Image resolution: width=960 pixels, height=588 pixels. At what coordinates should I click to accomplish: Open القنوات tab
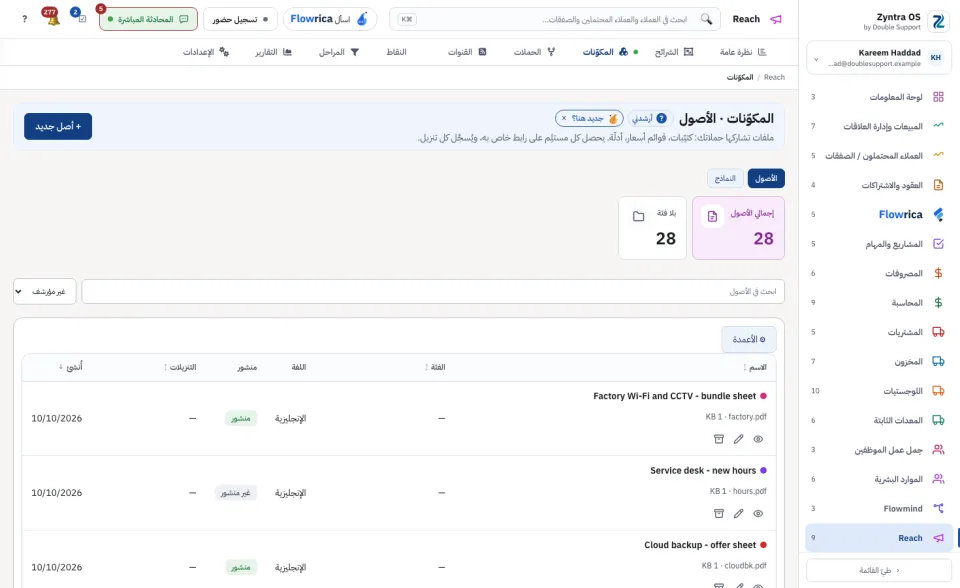[x=467, y=52]
